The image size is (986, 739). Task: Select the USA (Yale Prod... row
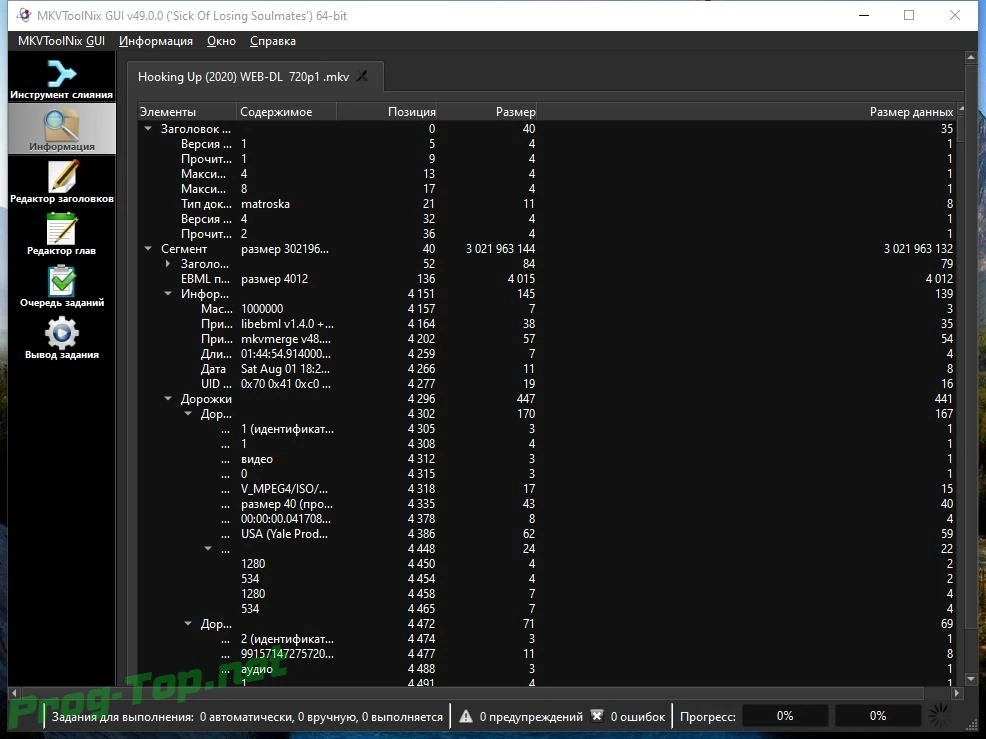[x=546, y=534]
